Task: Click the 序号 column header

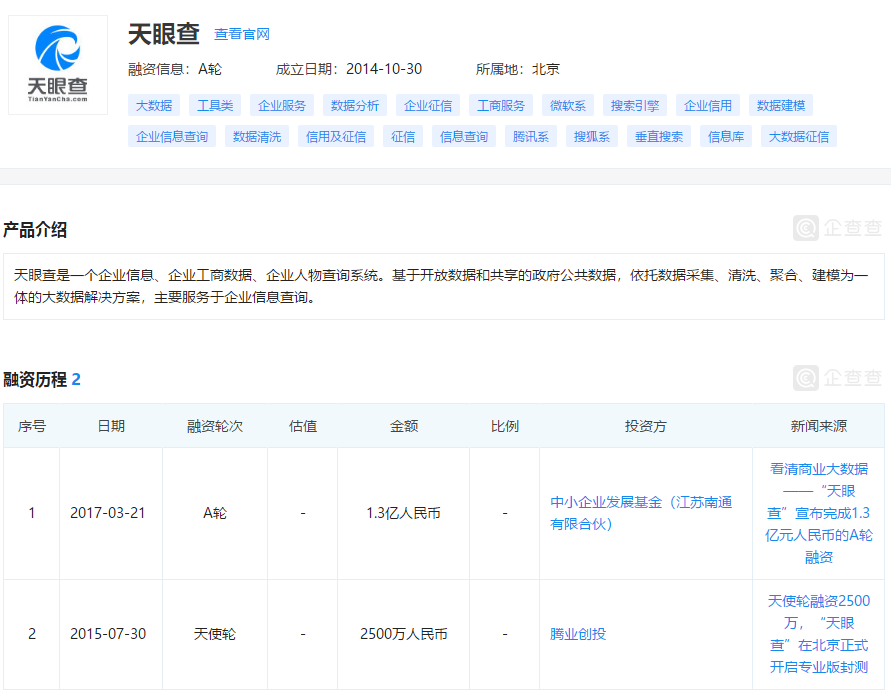Action: coord(32,426)
